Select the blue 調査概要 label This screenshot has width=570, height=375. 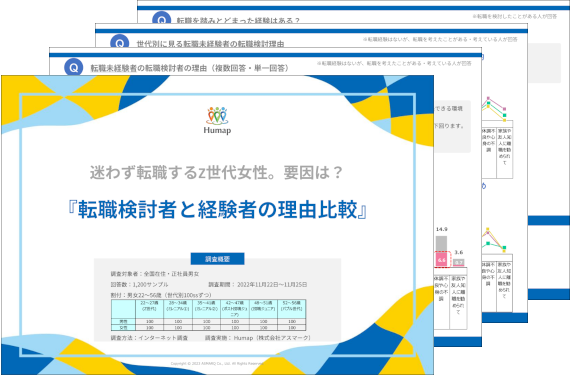[x=217, y=259]
